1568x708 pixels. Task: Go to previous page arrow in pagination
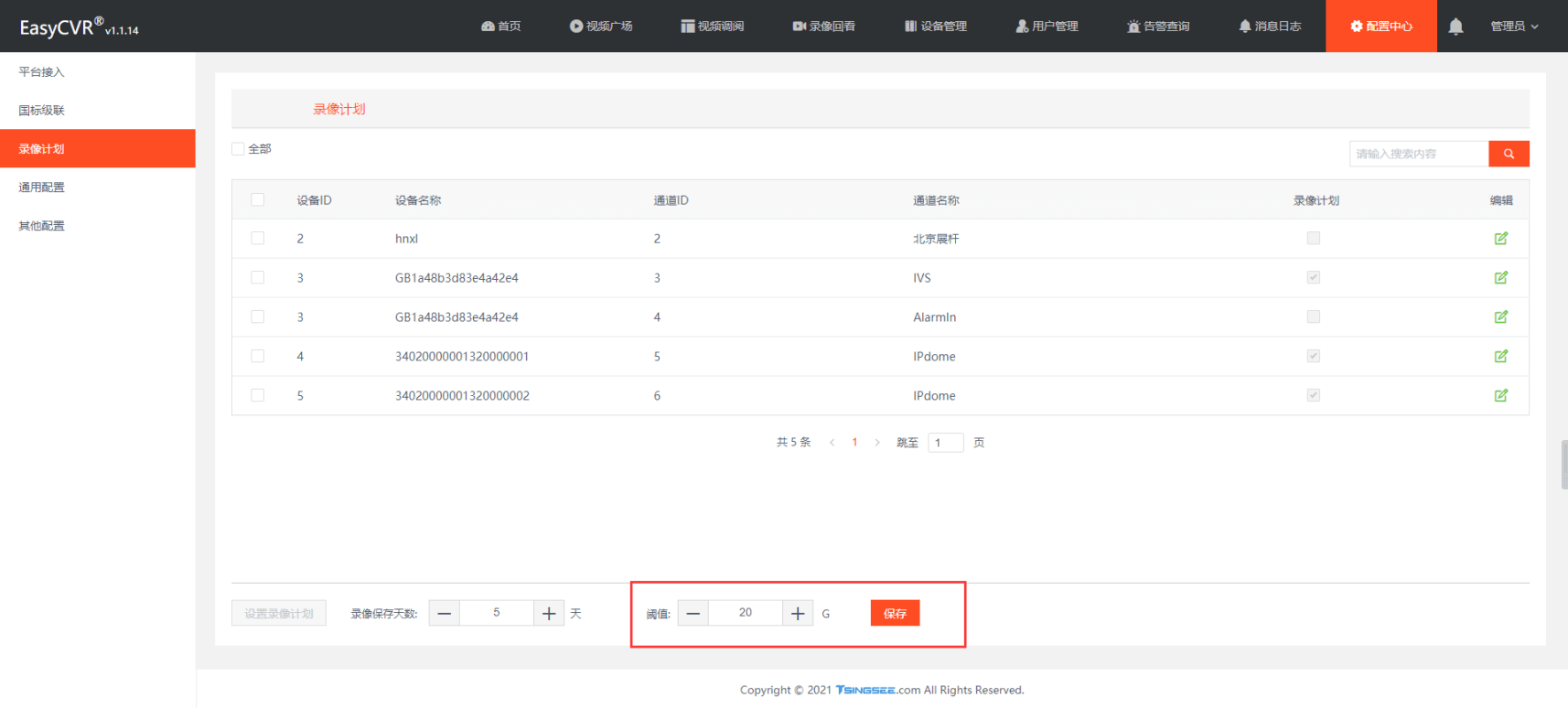(x=832, y=443)
